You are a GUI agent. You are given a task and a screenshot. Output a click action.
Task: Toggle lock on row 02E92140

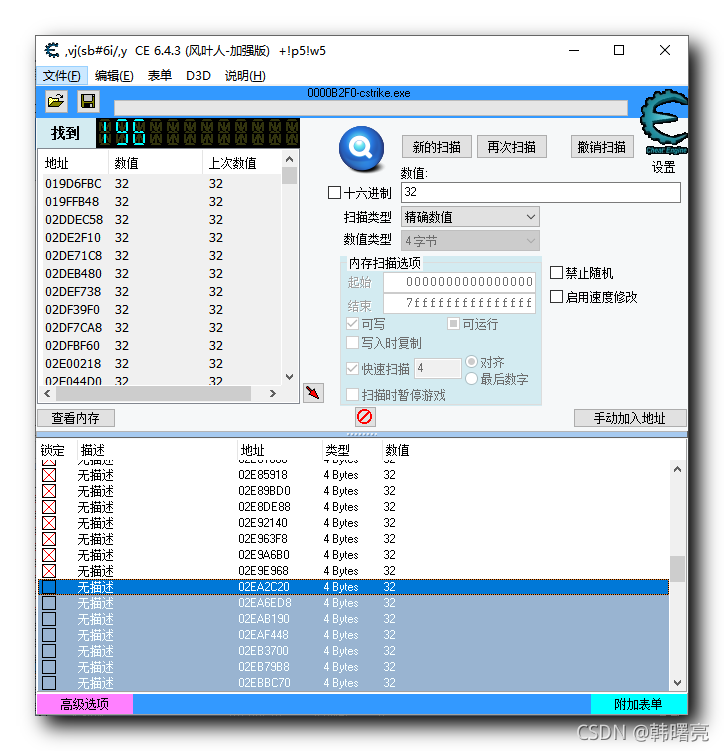click(49, 523)
